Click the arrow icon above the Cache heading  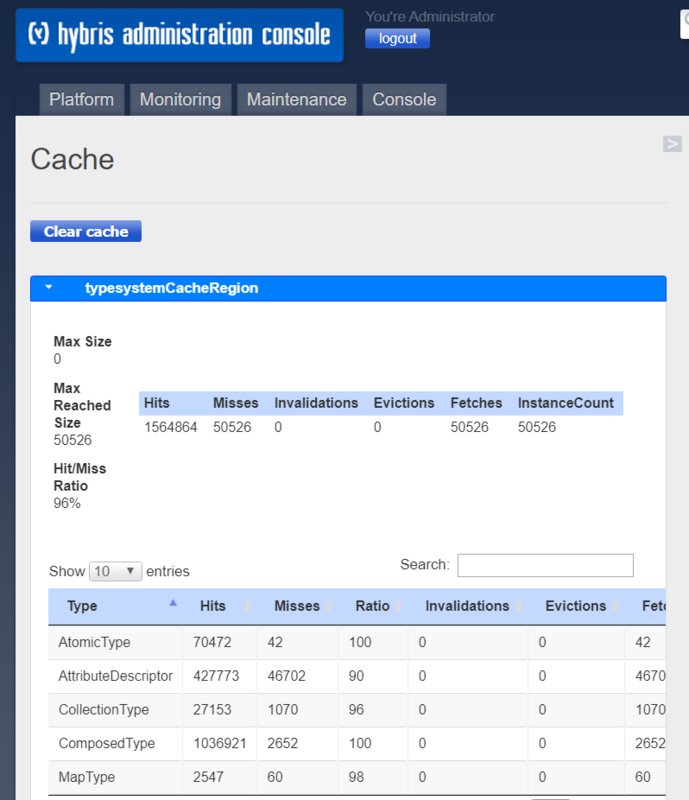click(x=672, y=144)
